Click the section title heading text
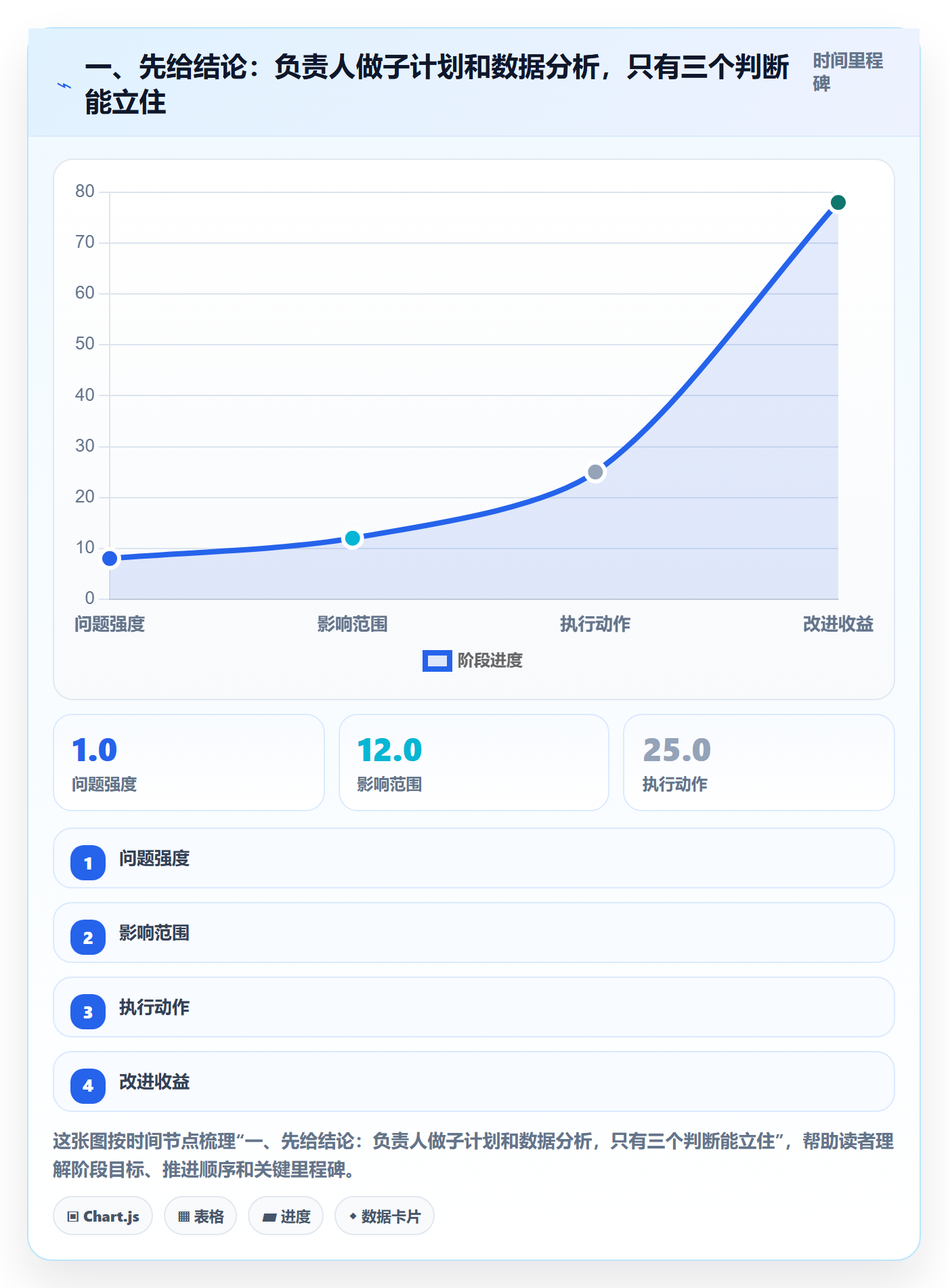The width and height of the screenshot is (948, 1288). [x=437, y=85]
